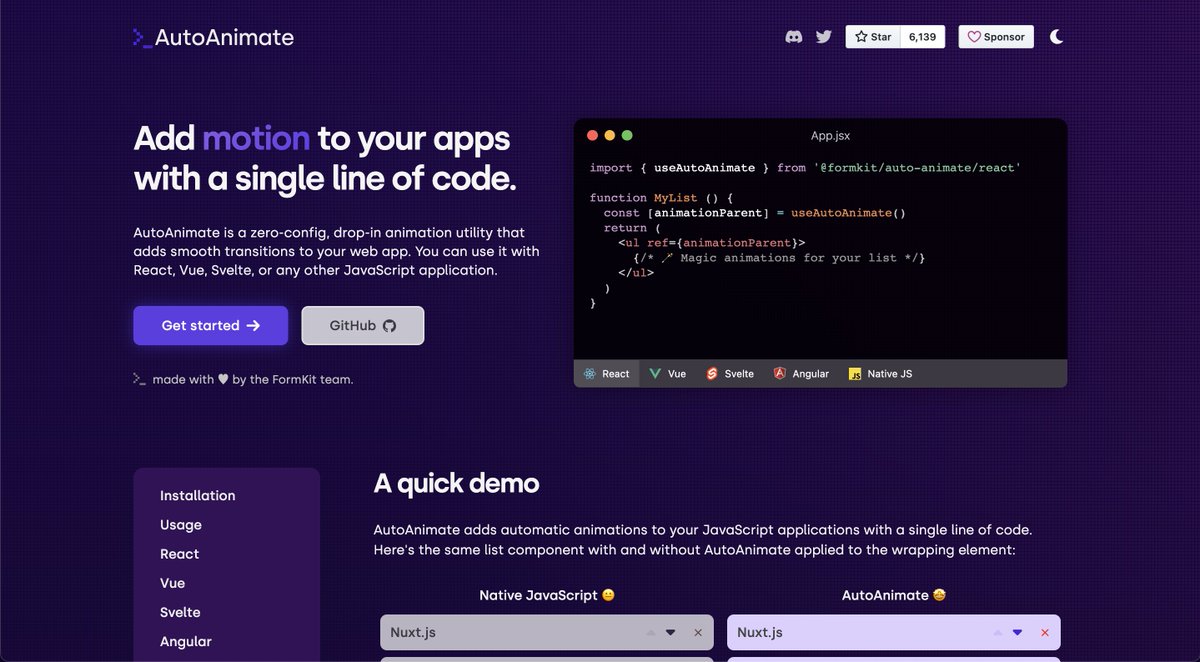Image resolution: width=1200 pixels, height=662 pixels.
Task: Go to Installation in sidebar
Action: click(x=198, y=495)
